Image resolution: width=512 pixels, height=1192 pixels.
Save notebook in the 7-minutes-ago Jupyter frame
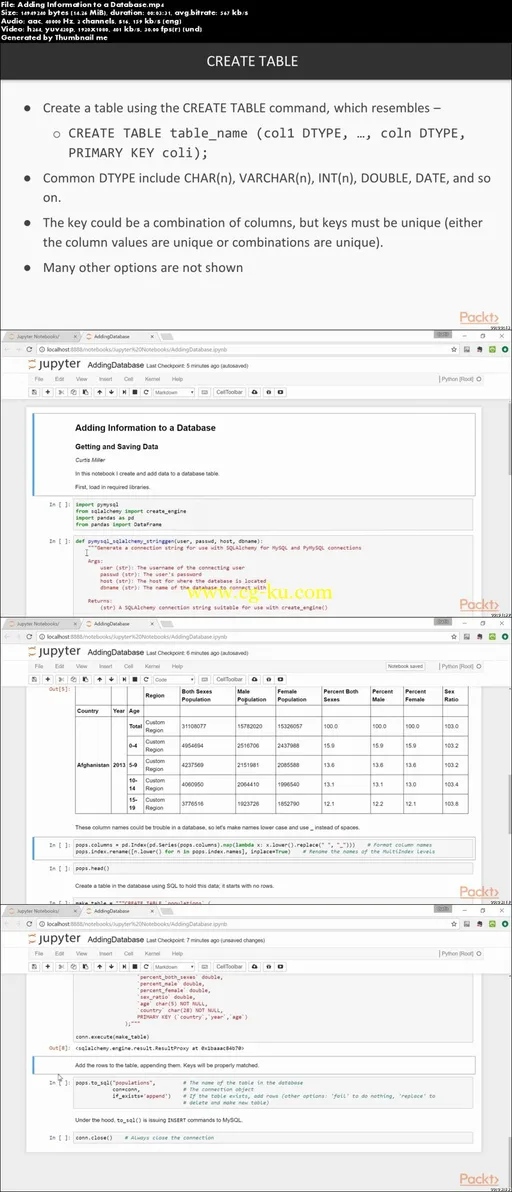tap(35, 965)
